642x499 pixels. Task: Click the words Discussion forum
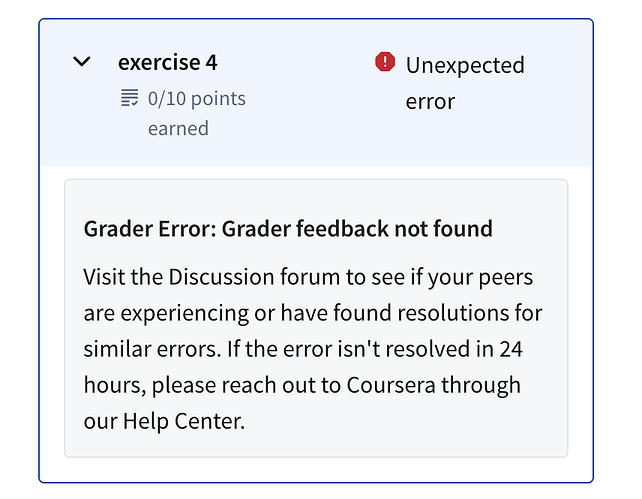click(254, 277)
